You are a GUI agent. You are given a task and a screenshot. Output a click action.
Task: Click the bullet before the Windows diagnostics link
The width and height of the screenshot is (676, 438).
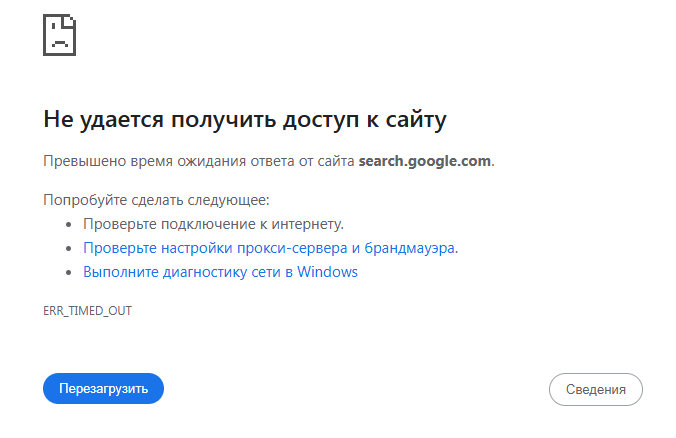coord(69,272)
